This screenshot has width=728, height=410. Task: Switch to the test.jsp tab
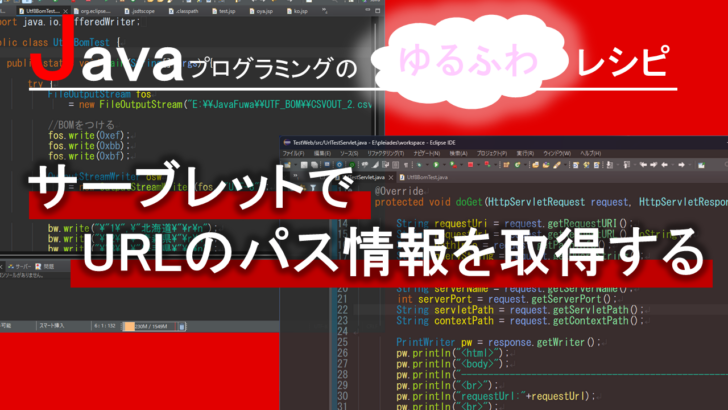223,11
